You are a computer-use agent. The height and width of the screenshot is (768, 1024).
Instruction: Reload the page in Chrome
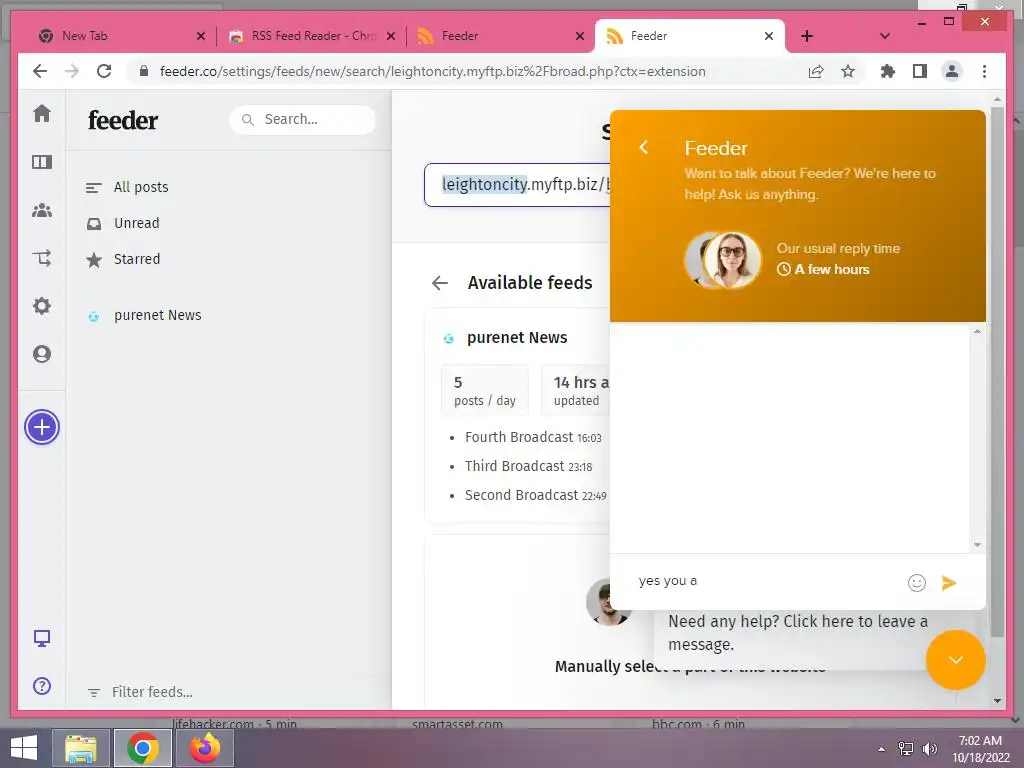[x=104, y=71]
